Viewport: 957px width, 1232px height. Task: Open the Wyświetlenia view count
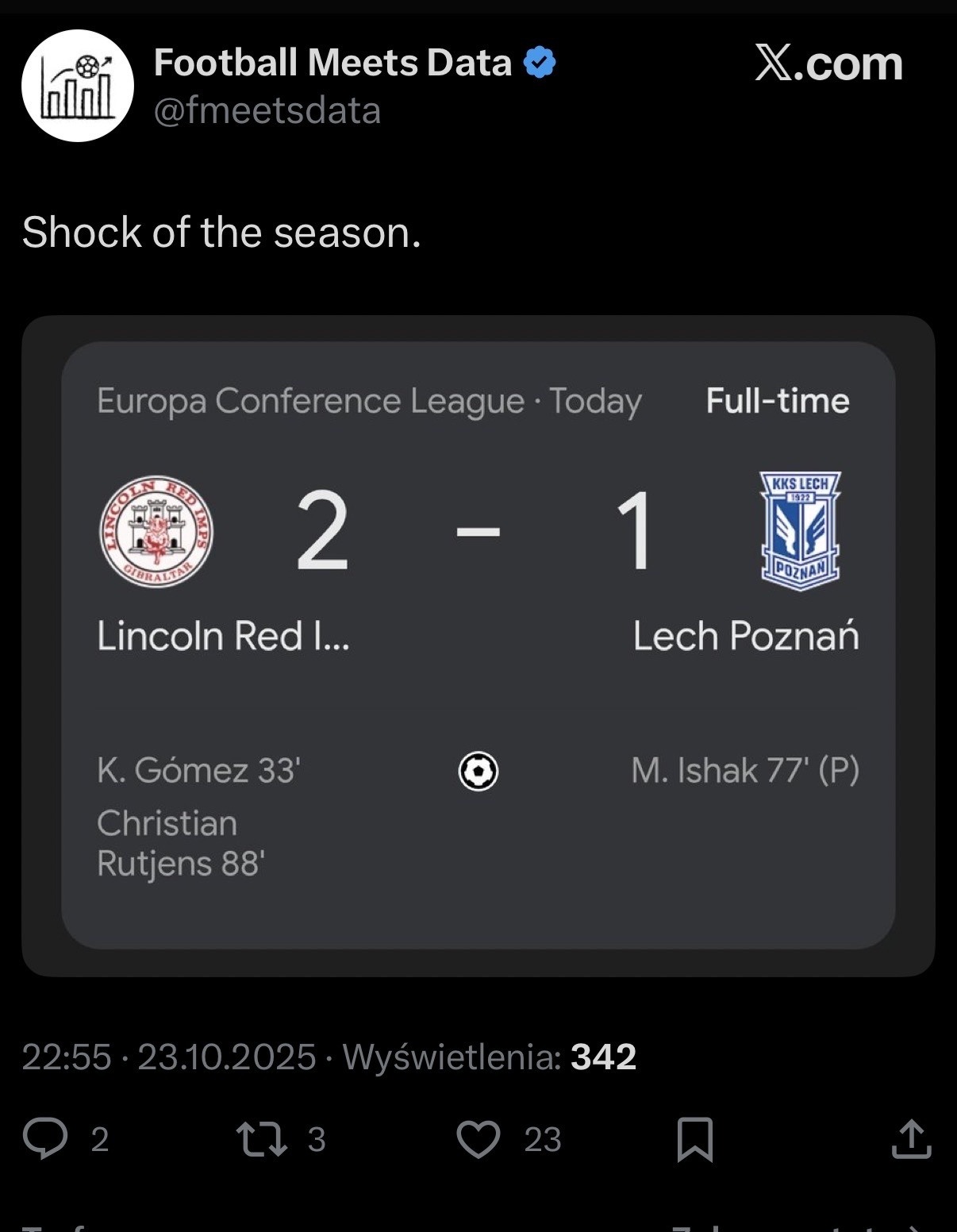(490, 1057)
